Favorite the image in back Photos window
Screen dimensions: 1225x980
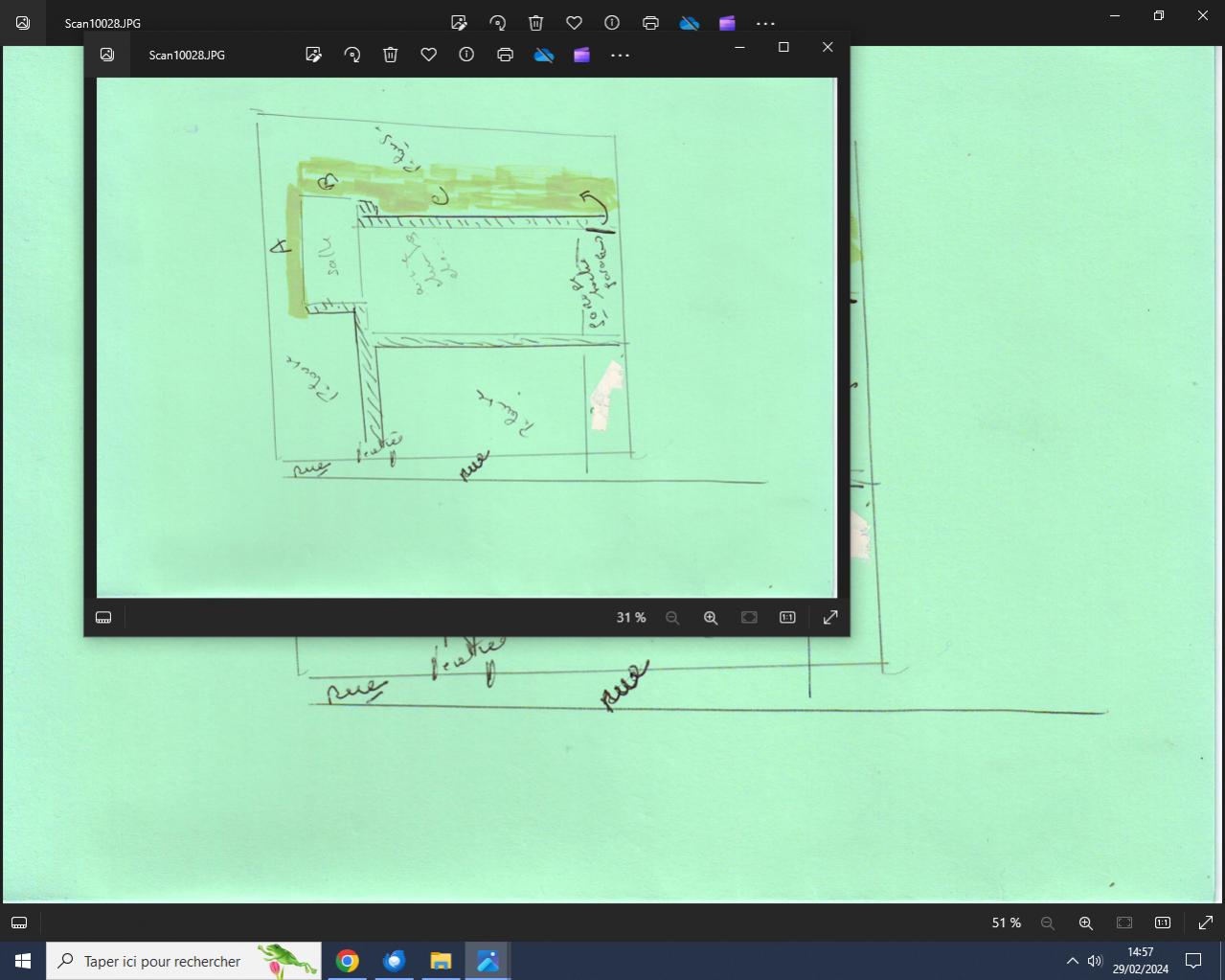(x=574, y=23)
